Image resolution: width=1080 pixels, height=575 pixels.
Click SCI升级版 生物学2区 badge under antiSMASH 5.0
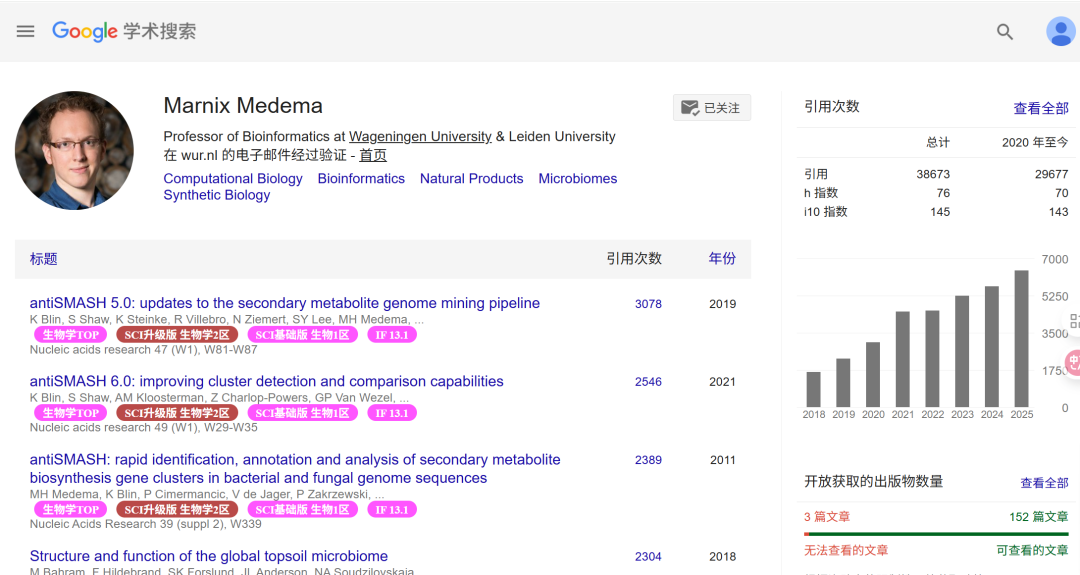pos(177,335)
